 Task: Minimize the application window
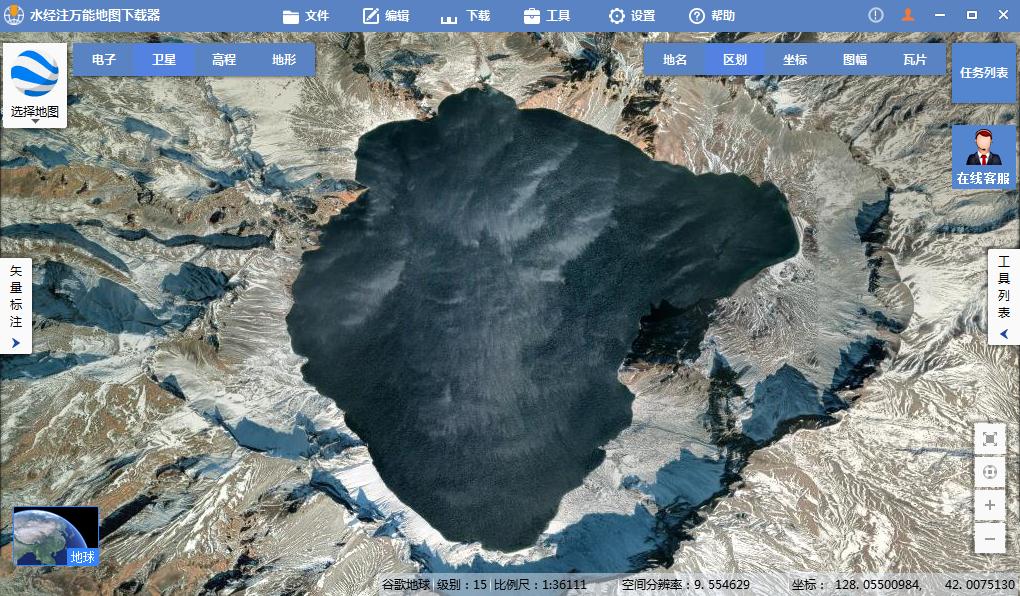tap(940, 15)
